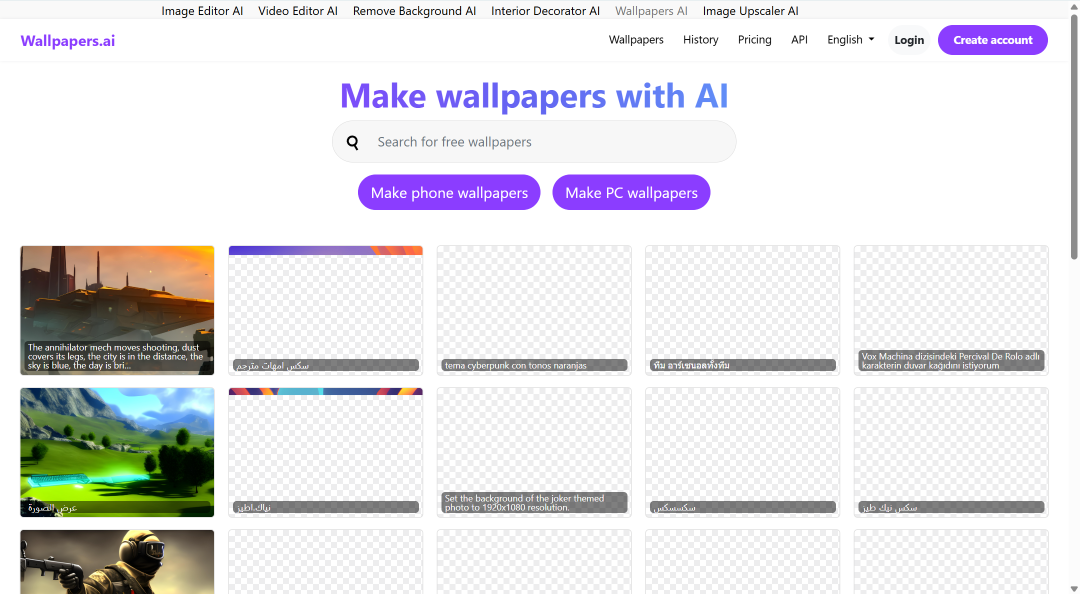Go to the Pricing page

tap(754, 40)
